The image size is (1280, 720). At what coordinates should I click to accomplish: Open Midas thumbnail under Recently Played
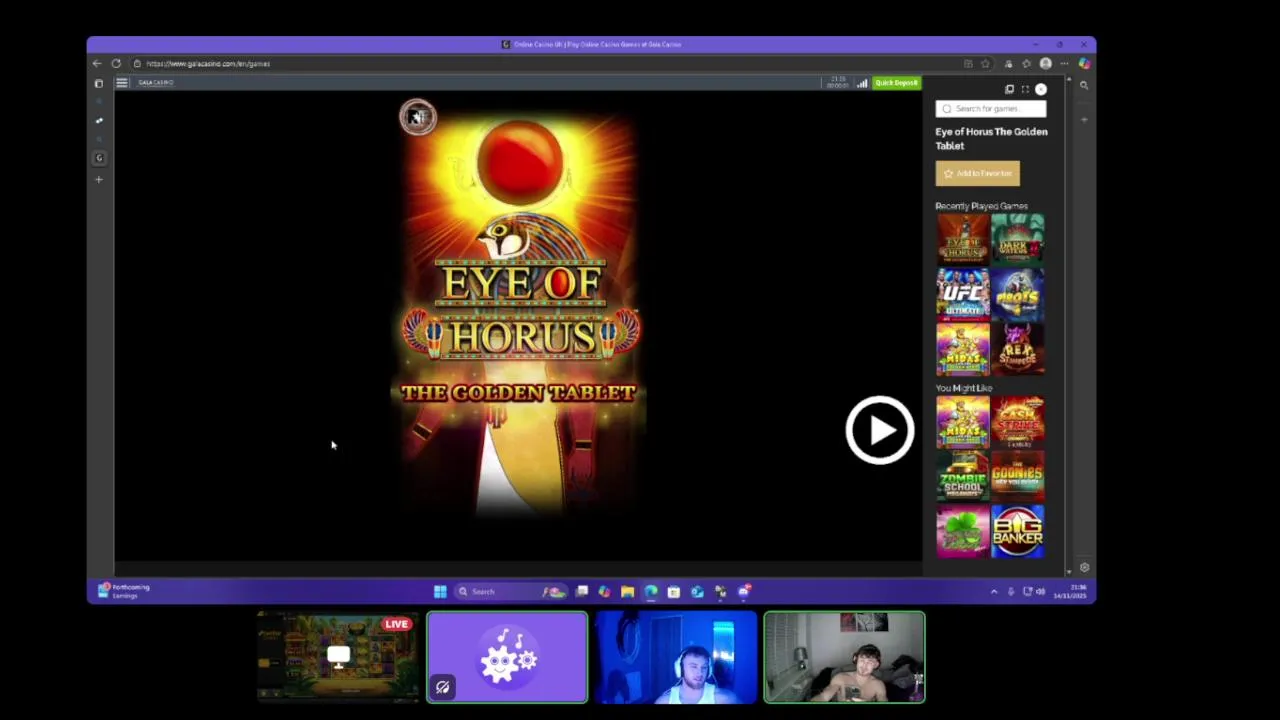962,349
